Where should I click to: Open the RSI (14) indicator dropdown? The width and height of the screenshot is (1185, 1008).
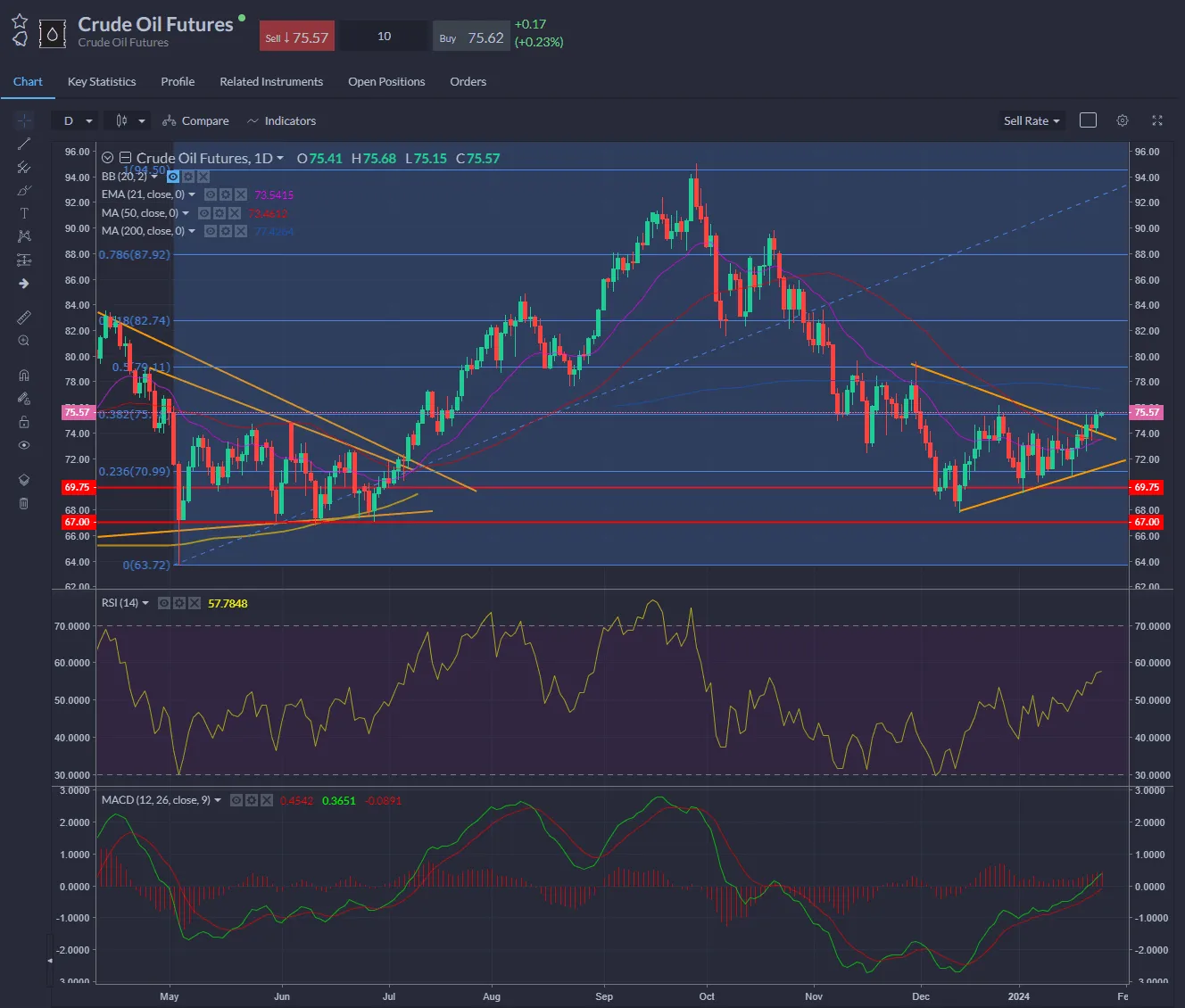click(145, 603)
